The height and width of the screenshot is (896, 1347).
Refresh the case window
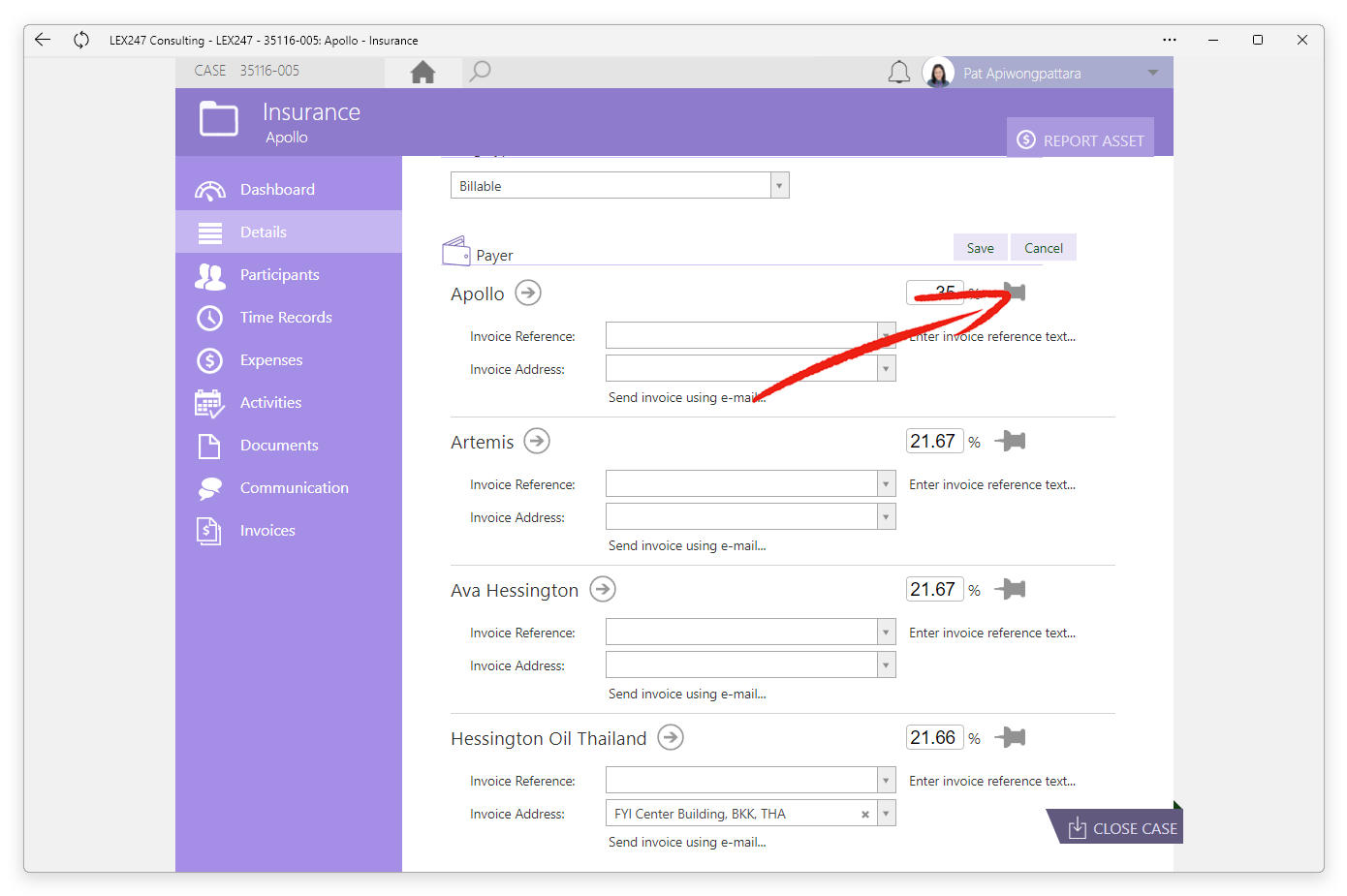[81, 40]
